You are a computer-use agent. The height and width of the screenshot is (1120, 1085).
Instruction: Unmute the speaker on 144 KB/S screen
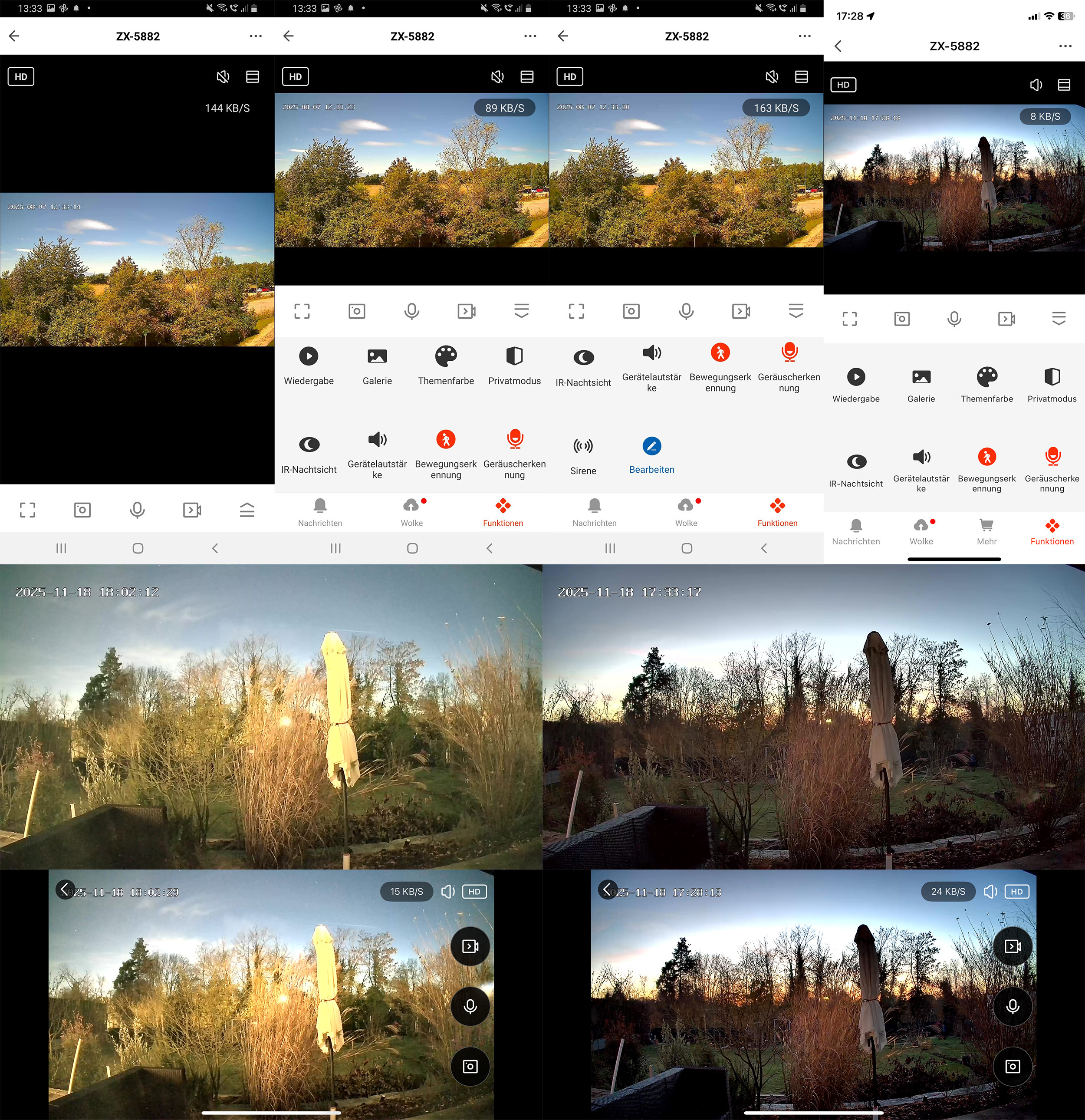pyautogui.click(x=223, y=76)
